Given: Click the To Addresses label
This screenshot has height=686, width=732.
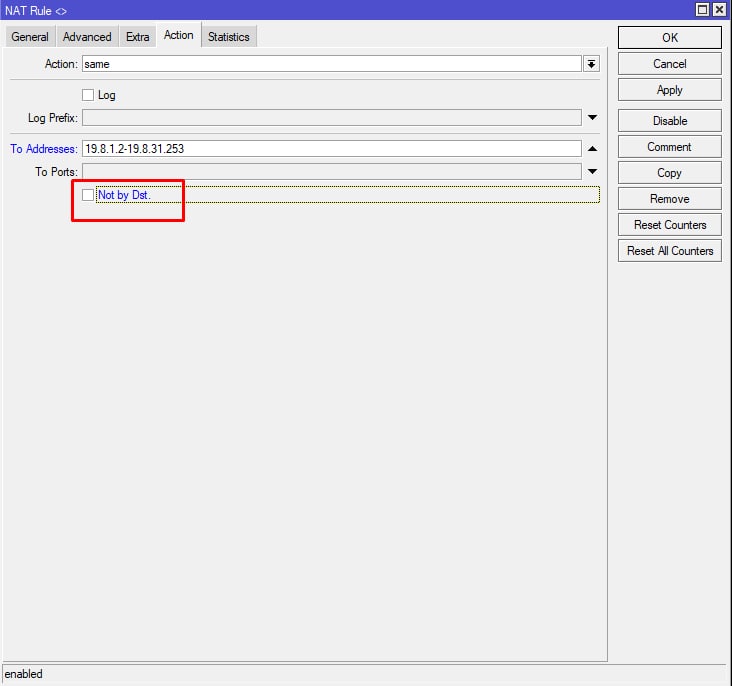Looking at the screenshot, I should [44, 149].
